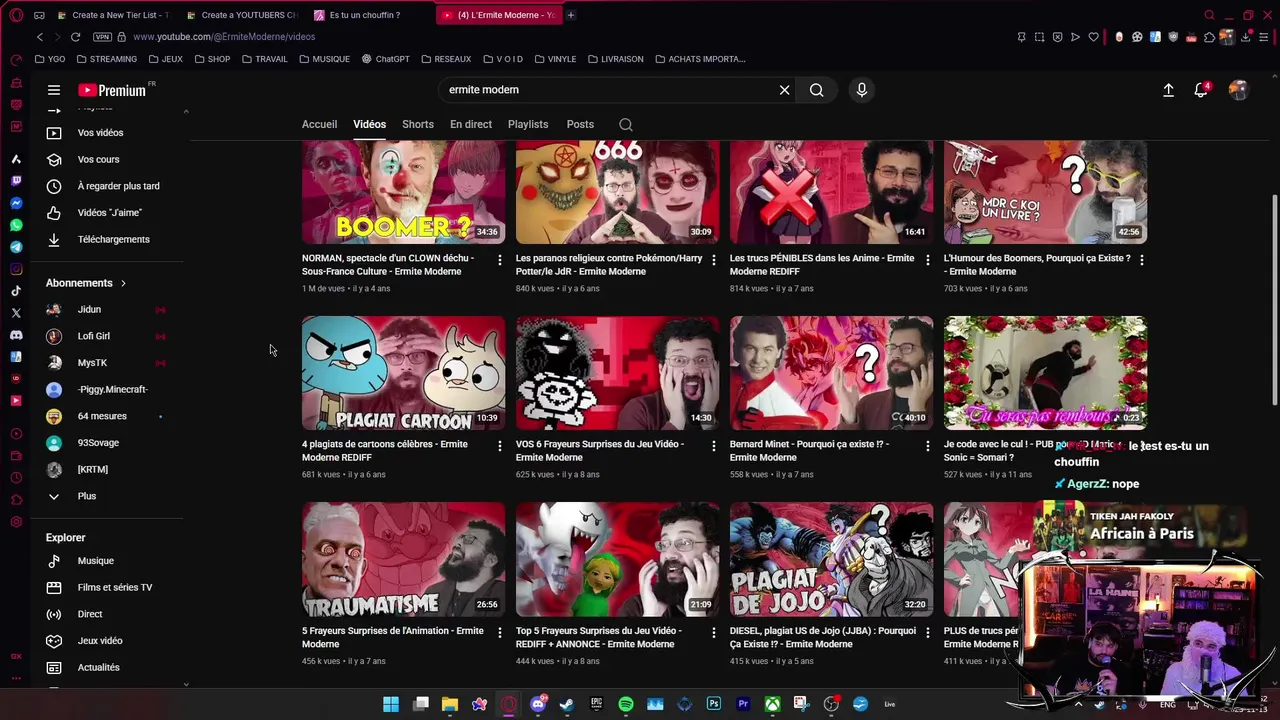The width and height of the screenshot is (1280, 720).
Task: Expand the Abonnements section chevron
Action: (123, 283)
